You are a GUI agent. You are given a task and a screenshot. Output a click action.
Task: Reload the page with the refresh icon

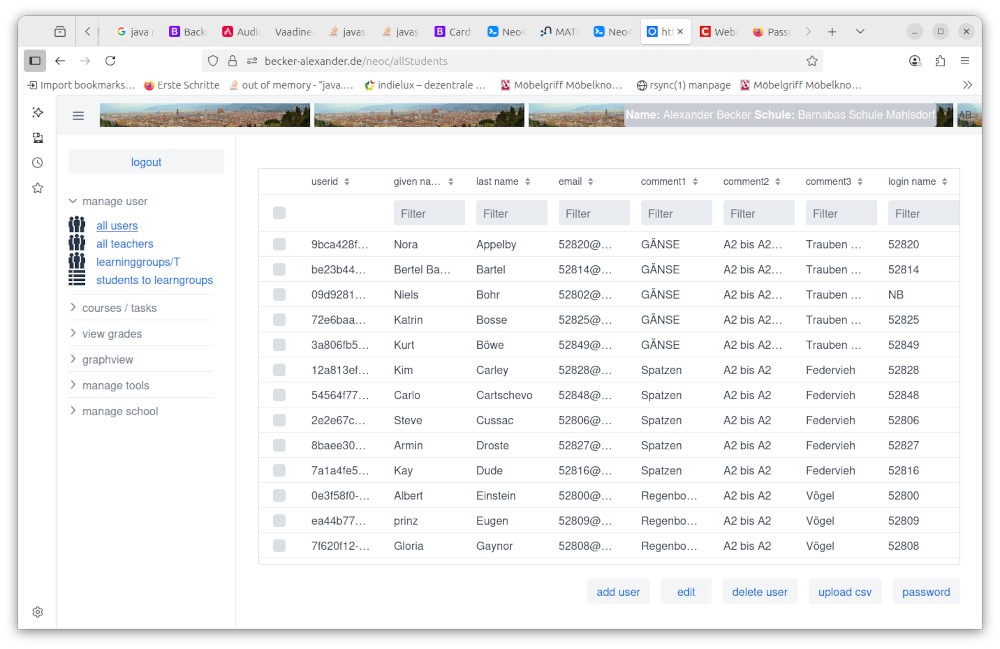pyautogui.click(x=110, y=61)
